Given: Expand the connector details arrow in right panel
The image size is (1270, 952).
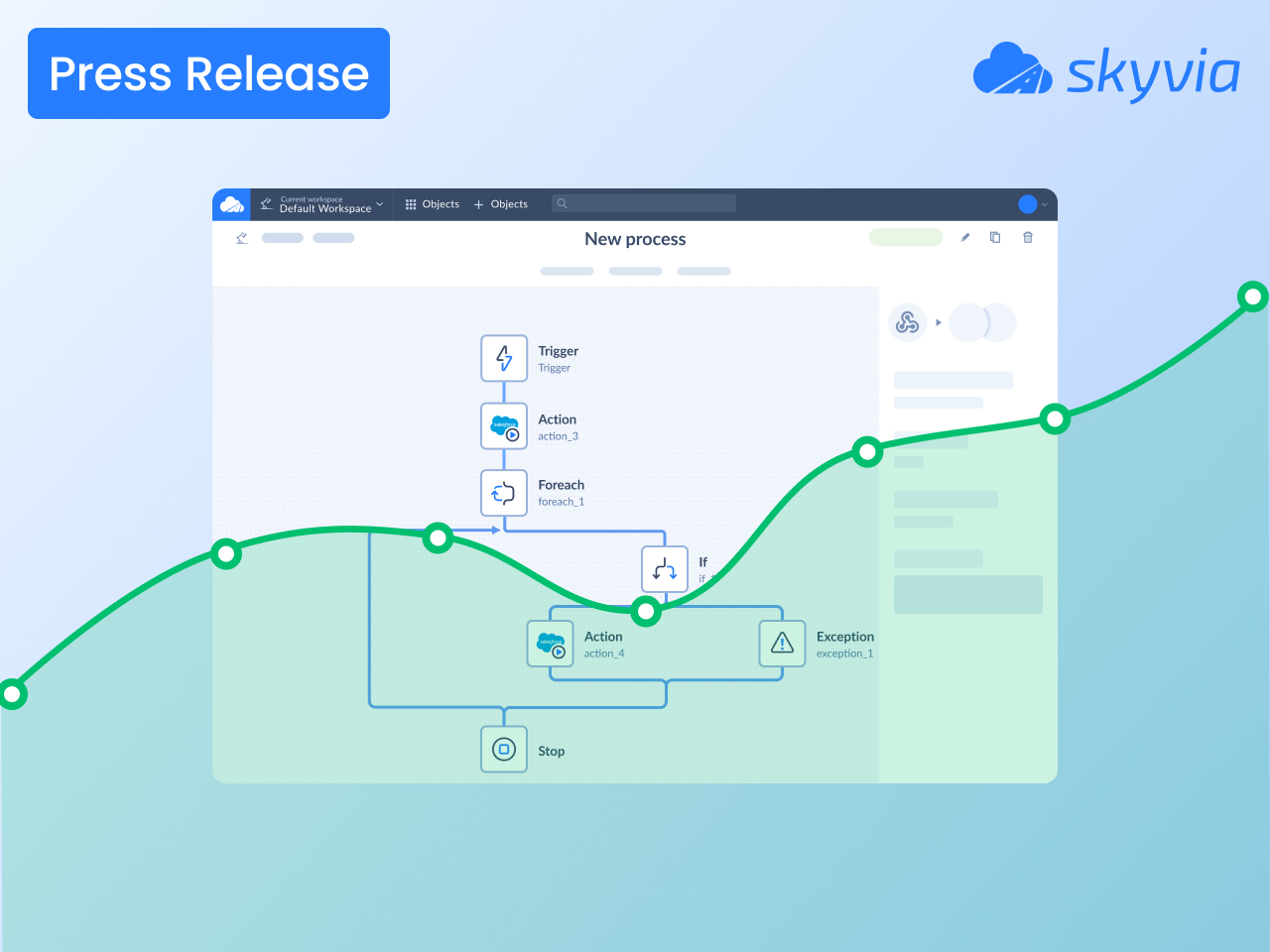Looking at the screenshot, I should click(x=938, y=322).
